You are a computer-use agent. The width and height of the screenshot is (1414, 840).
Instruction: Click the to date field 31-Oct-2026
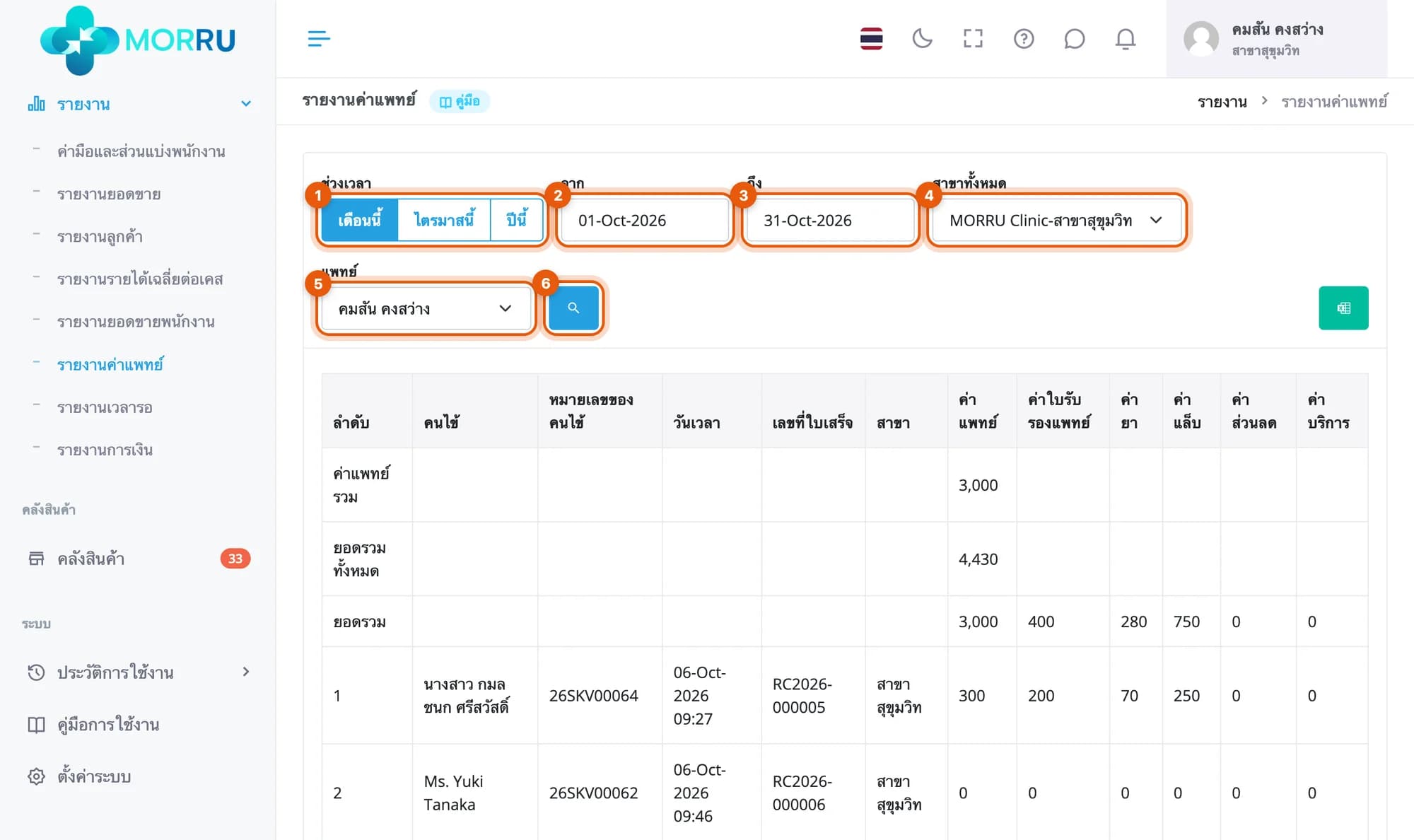(829, 220)
